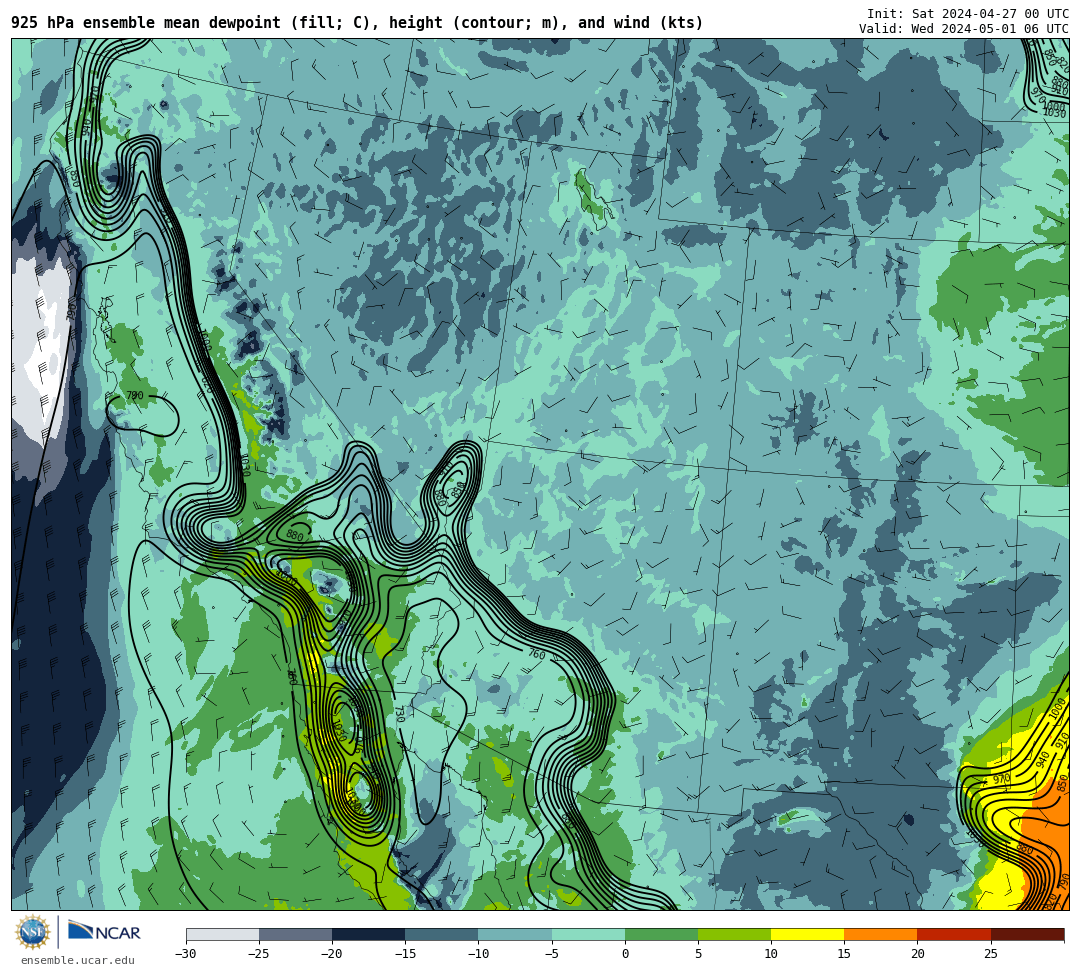Click the dark brown above-25 swatch
This screenshot has height=973, width=1080.
pos(1028,934)
